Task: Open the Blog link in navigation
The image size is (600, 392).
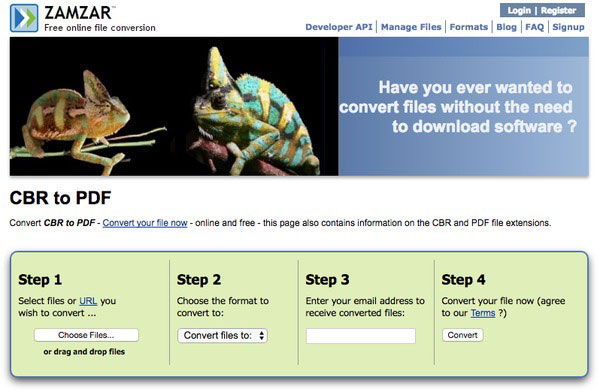Action: pyautogui.click(x=506, y=27)
